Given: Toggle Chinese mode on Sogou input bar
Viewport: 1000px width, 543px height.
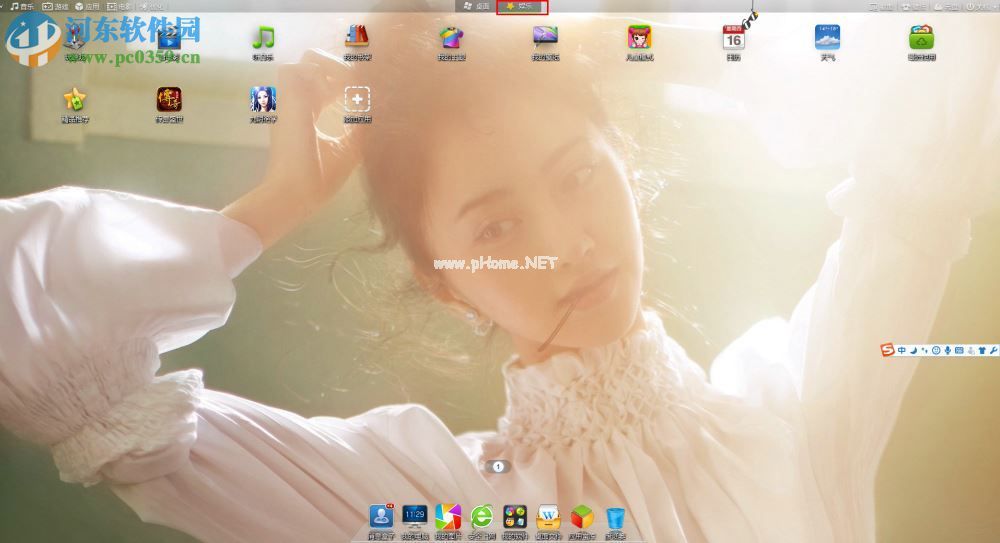Looking at the screenshot, I should click(x=901, y=350).
